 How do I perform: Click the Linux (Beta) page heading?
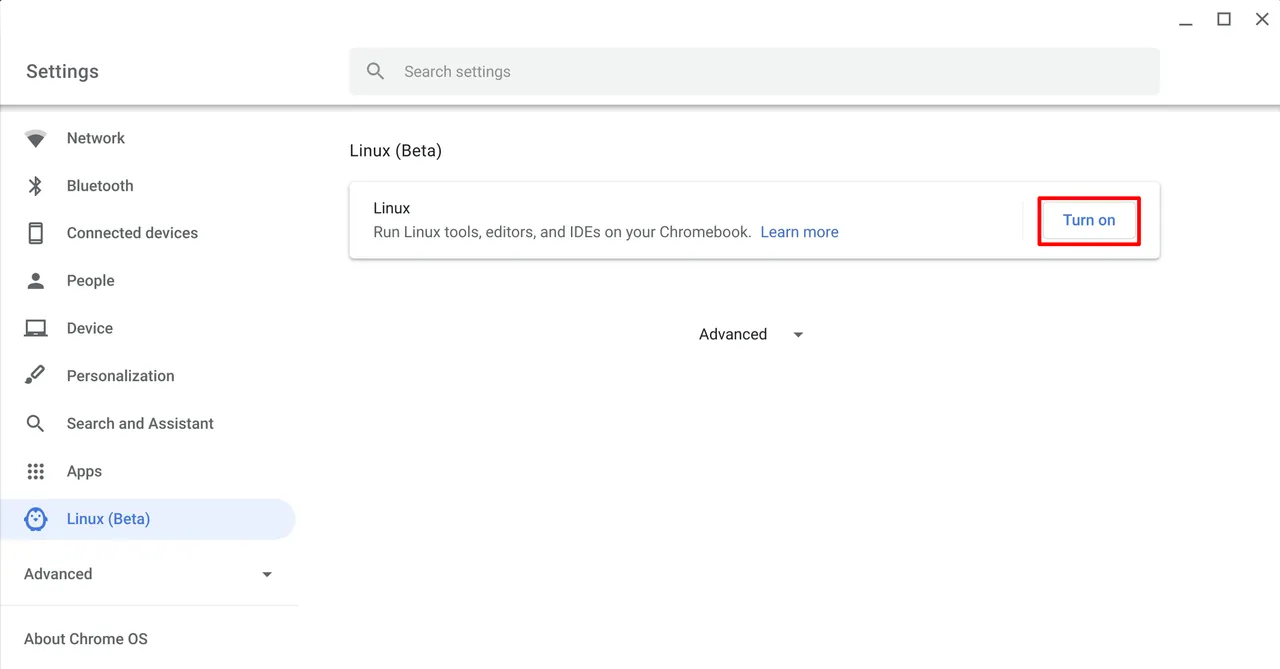click(x=395, y=151)
